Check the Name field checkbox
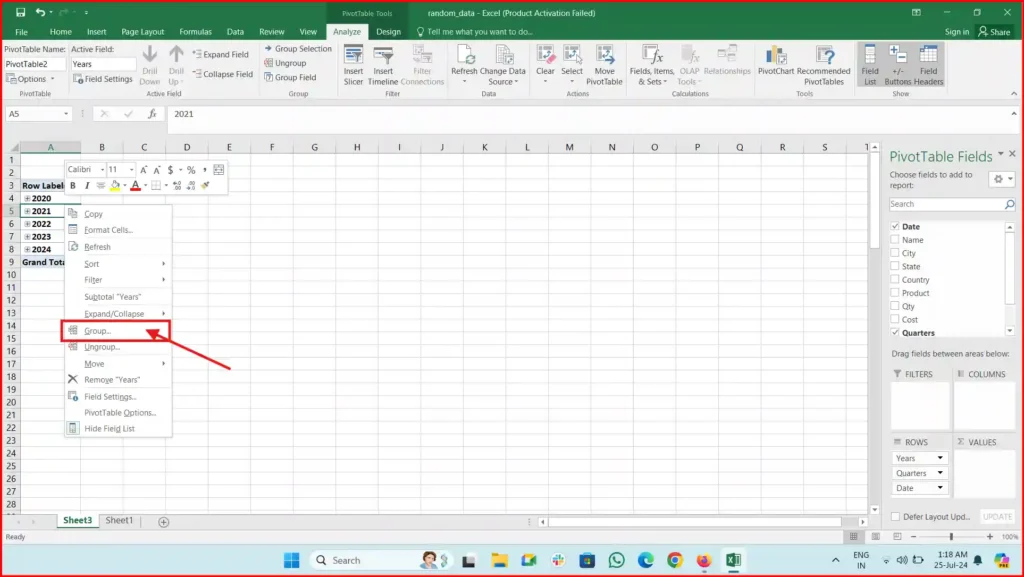1024x577 pixels. (x=896, y=239)
